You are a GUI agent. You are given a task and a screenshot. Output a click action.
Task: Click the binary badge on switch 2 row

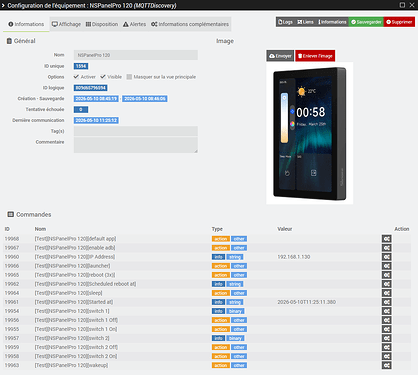[x=235, y=338]
